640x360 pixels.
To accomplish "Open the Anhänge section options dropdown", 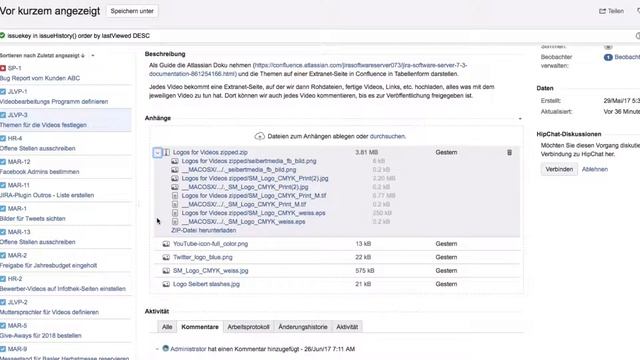I will (x=520, y=118).
